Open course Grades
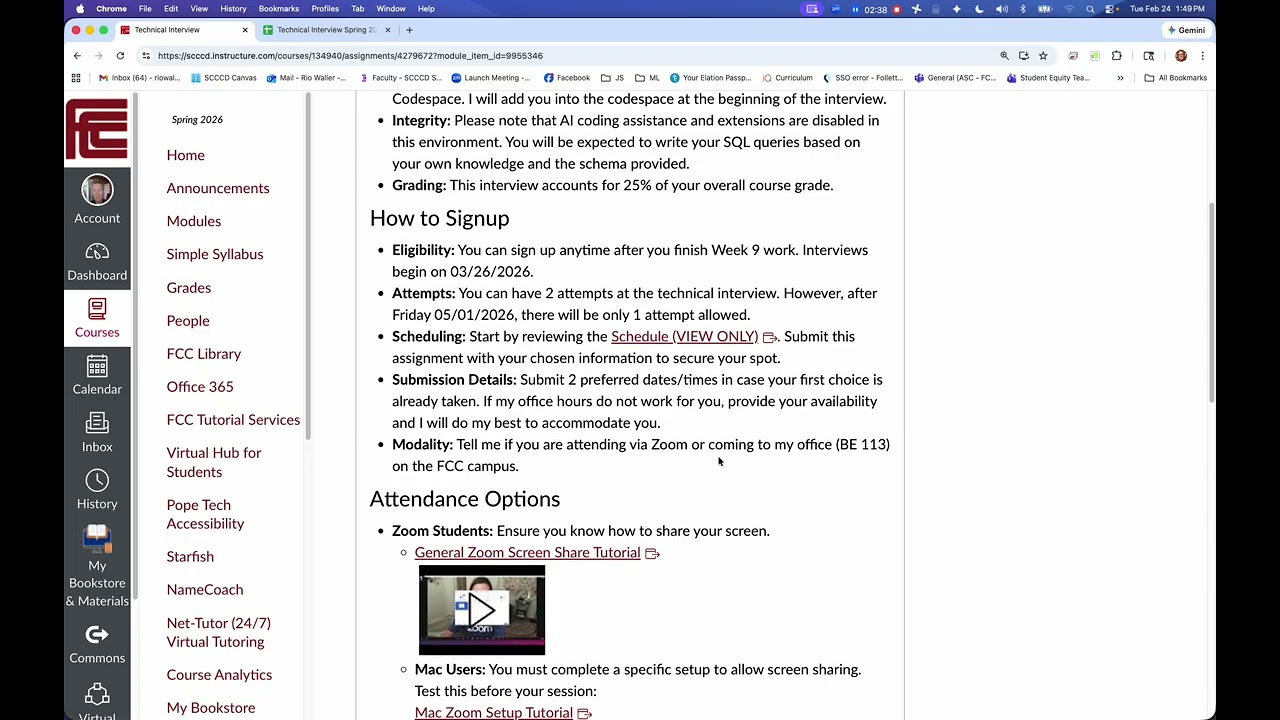 189,288
